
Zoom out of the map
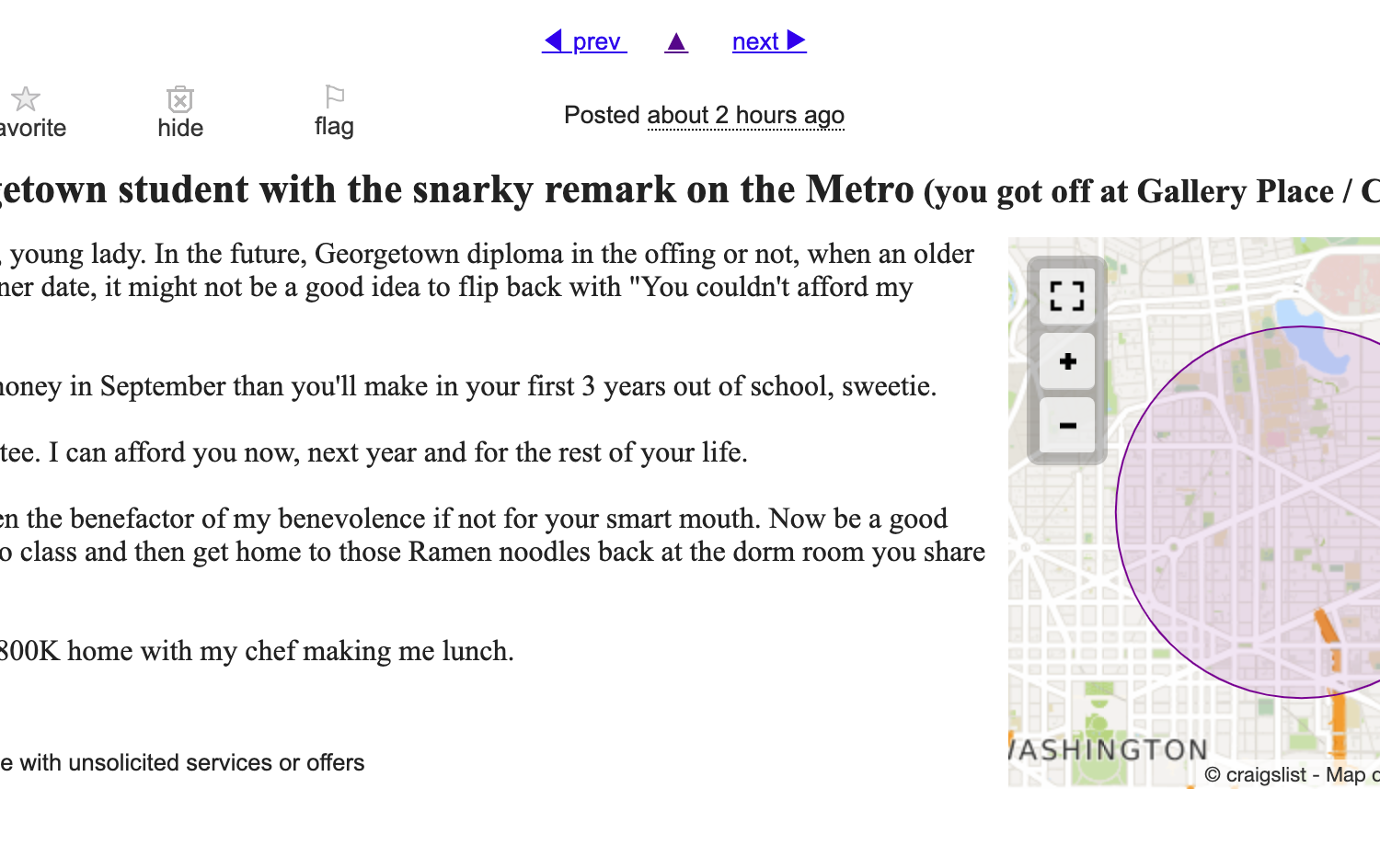click(1067, 426)
